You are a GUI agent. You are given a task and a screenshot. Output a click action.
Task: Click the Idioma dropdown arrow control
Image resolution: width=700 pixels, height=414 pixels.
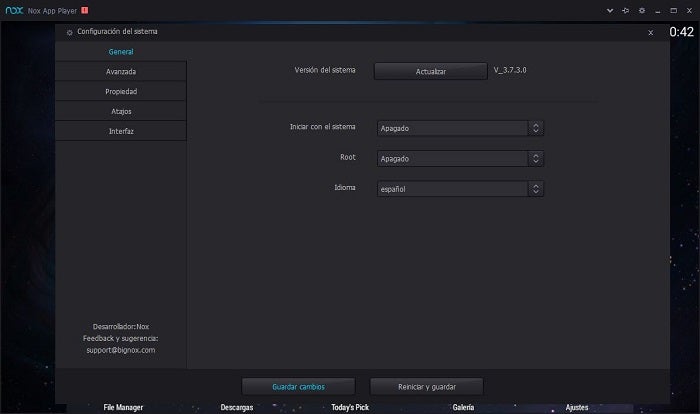[535, 189]
